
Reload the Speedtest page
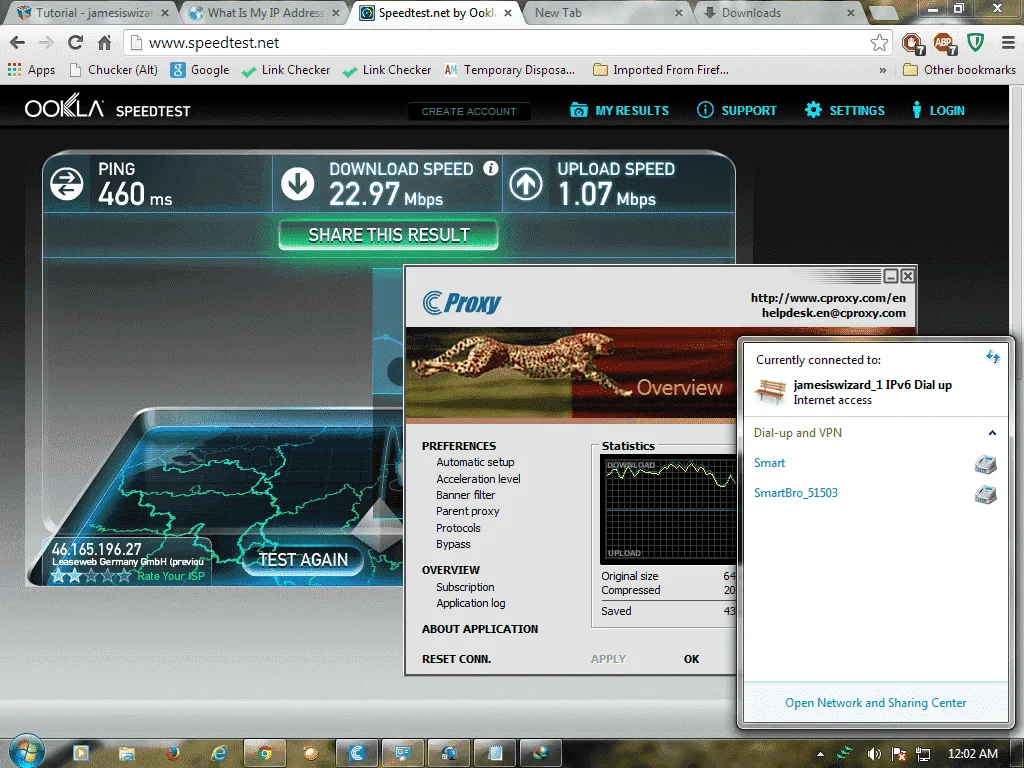(x=76, y=43)
